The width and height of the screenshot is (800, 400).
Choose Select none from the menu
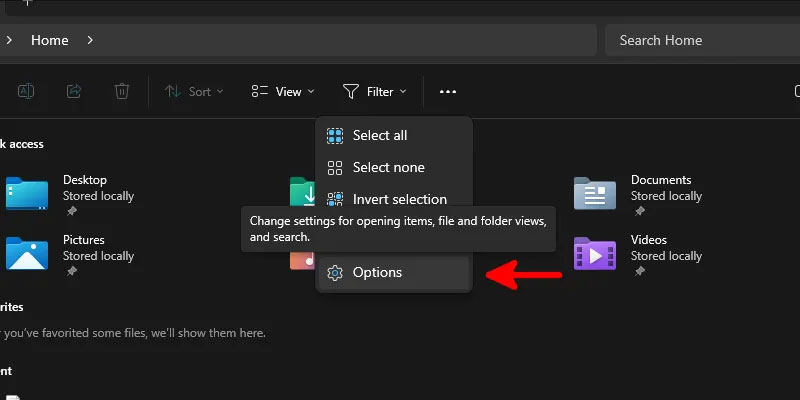pos(393,167)
